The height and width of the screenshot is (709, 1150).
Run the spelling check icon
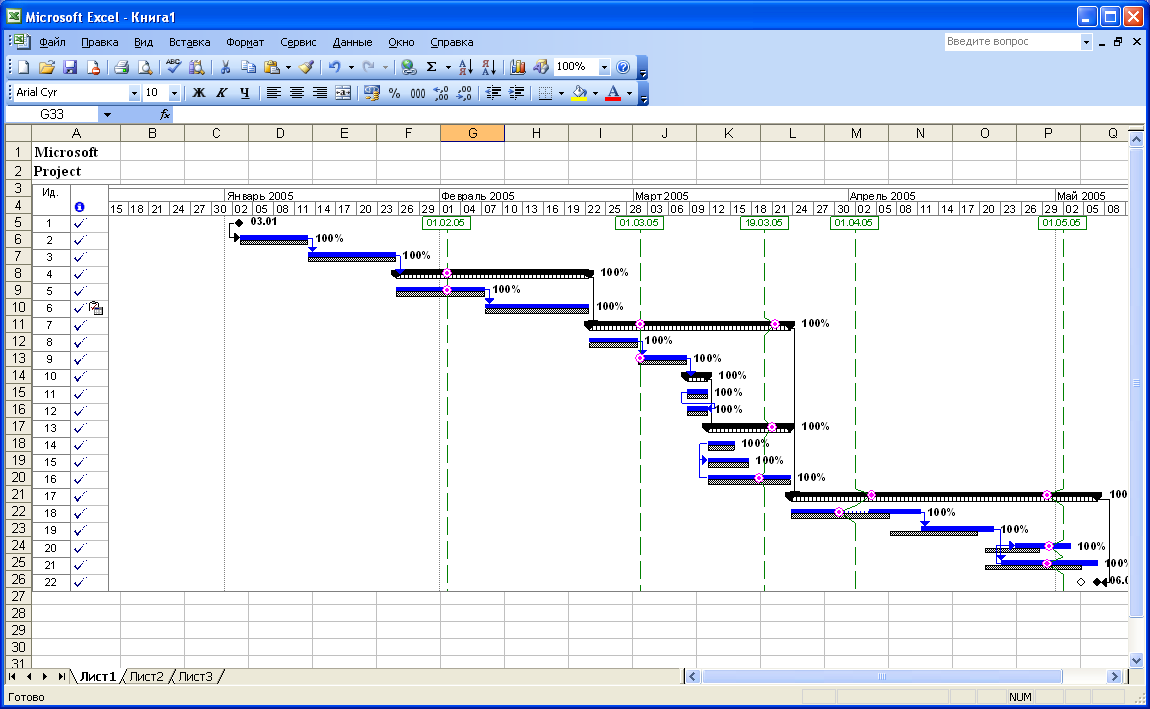click(173, 67)
